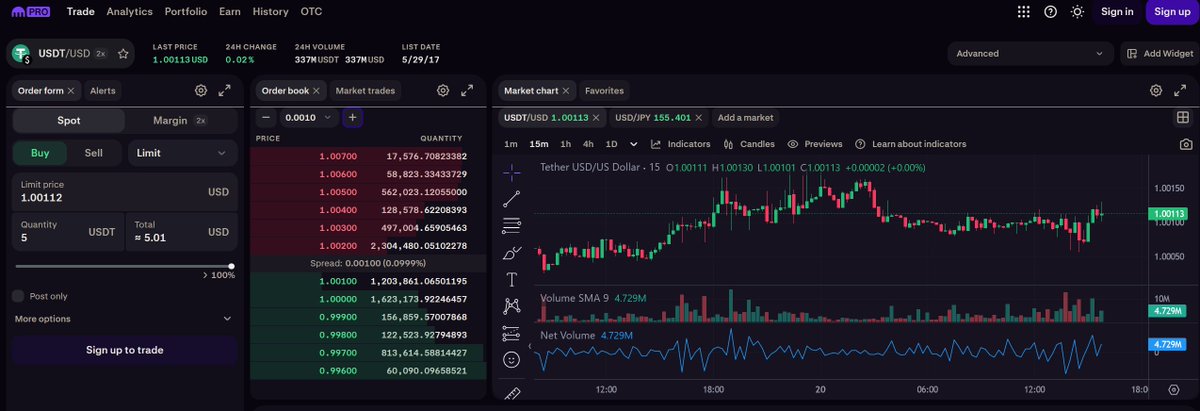Open the History nav menu
This screenshot has width=1200, height=411.
[x=271, y=12]
